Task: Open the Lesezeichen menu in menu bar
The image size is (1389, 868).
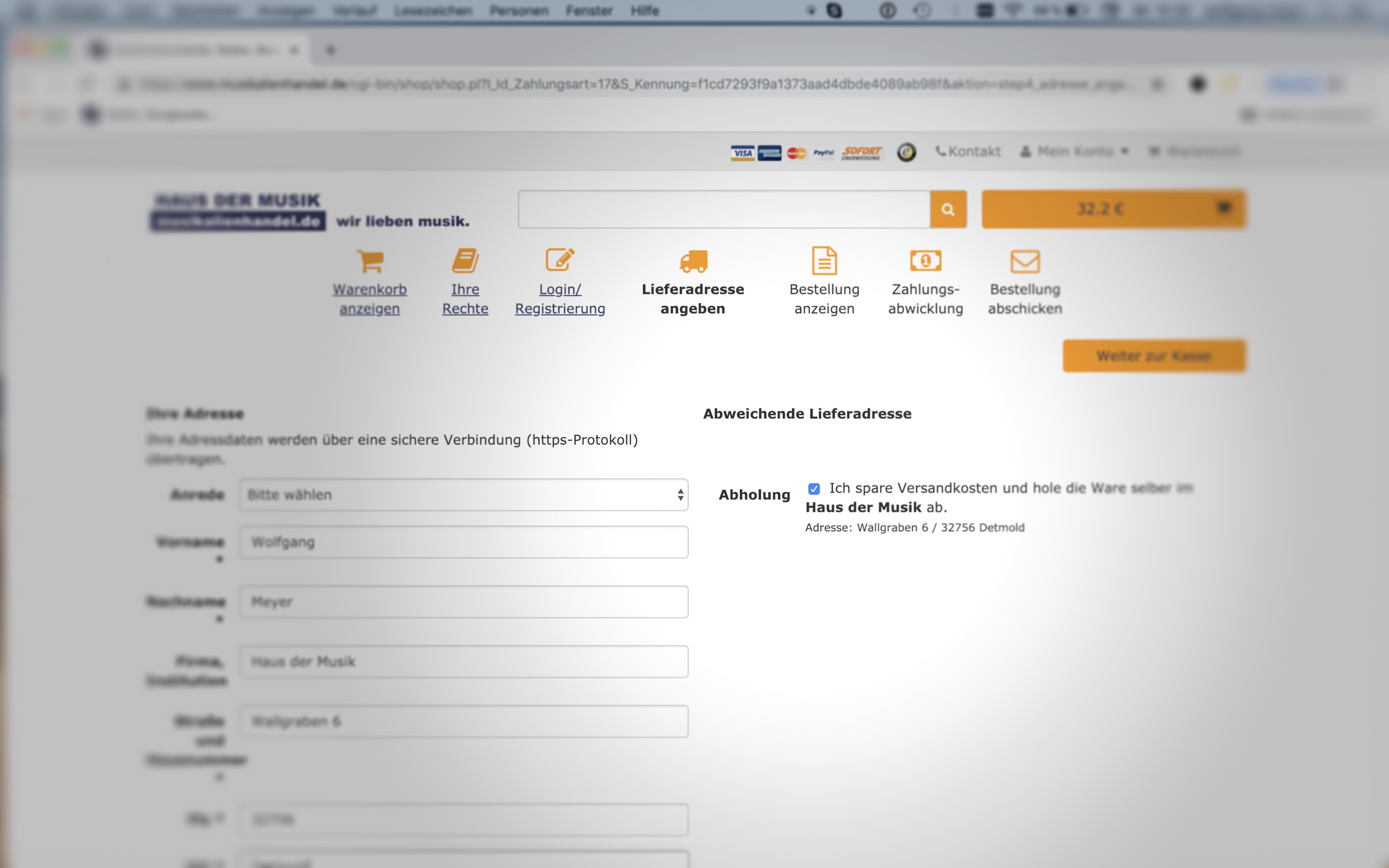Action: click(434, 11)
